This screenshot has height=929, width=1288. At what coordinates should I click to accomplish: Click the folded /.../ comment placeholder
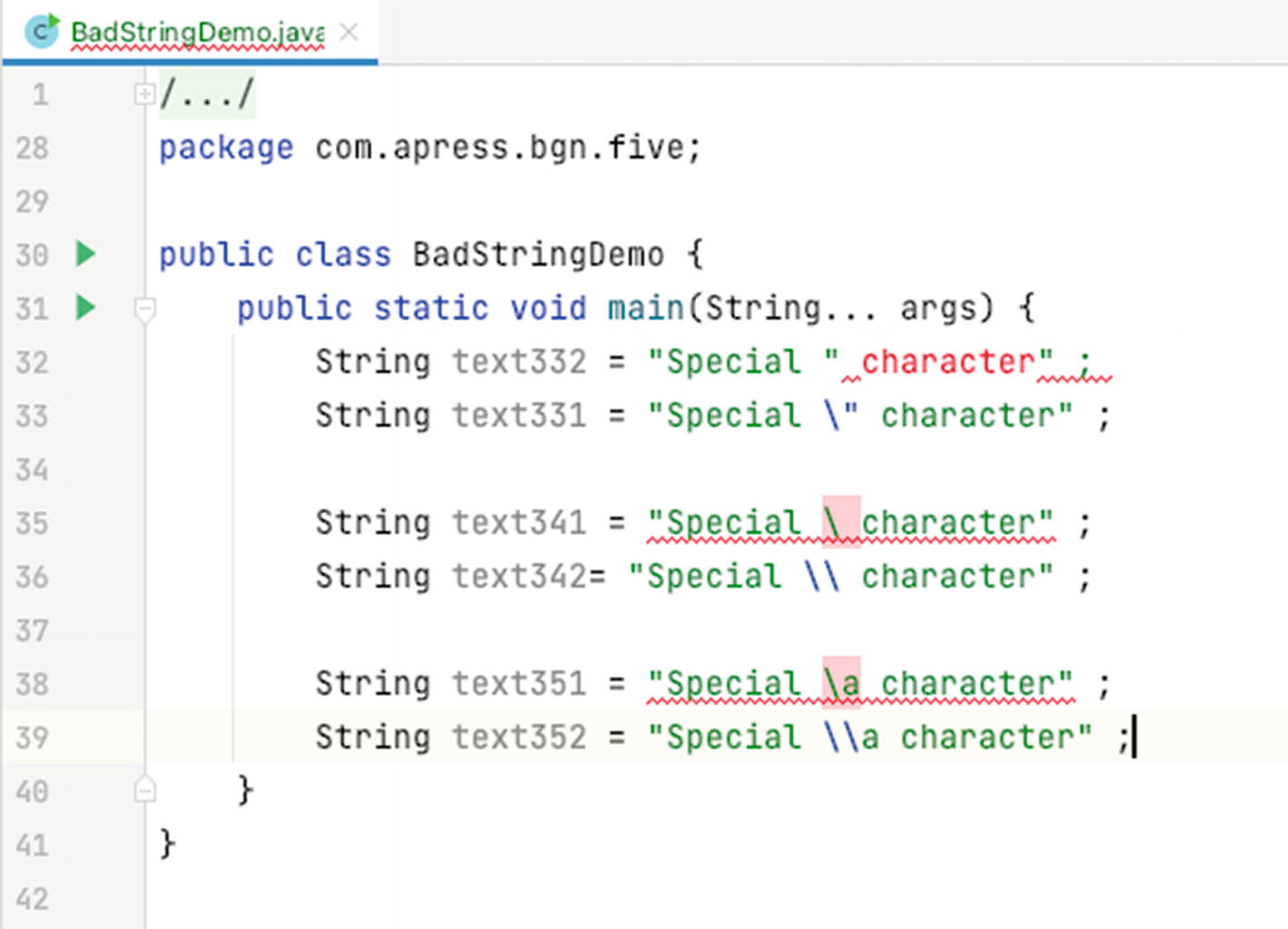tap(207, 94)
